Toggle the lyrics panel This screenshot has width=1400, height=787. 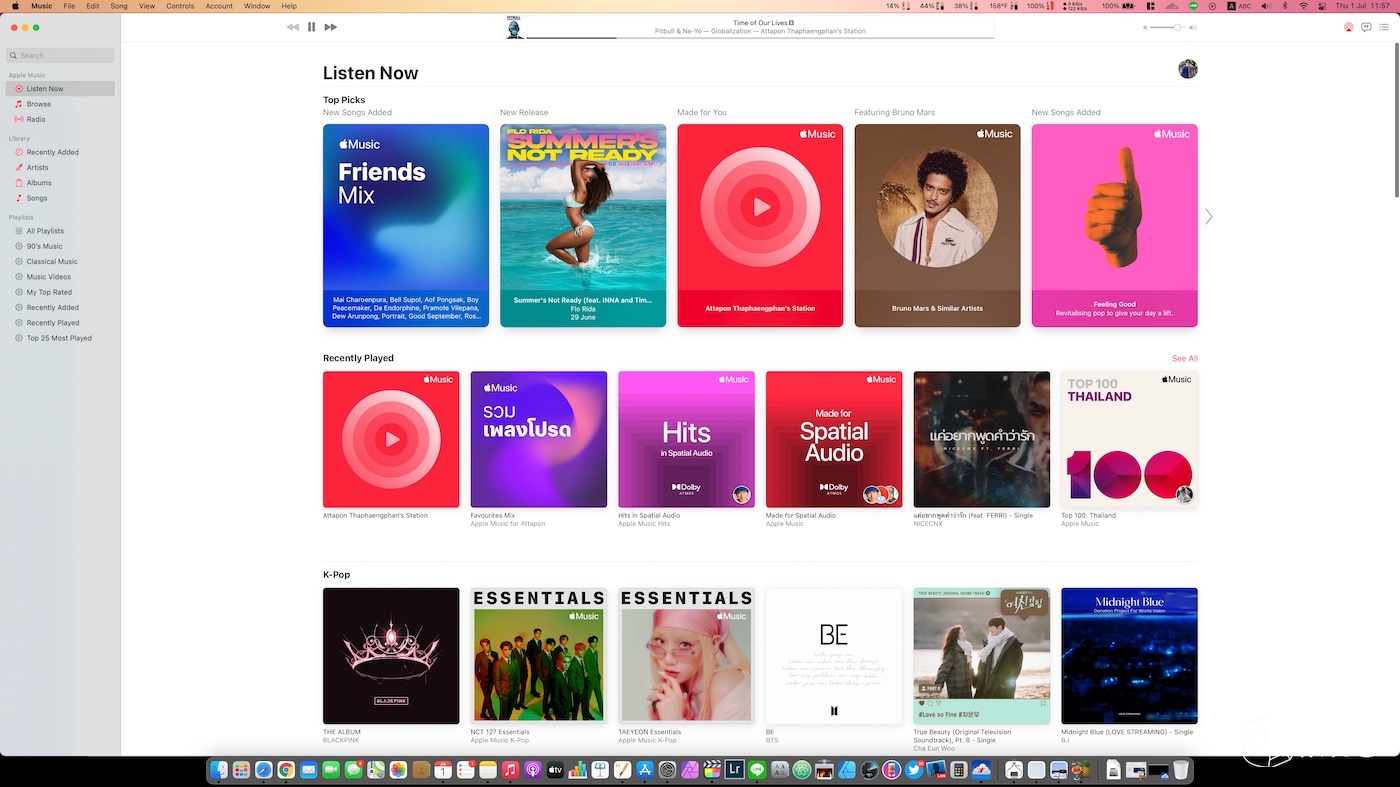click(x=1366, y=27)
